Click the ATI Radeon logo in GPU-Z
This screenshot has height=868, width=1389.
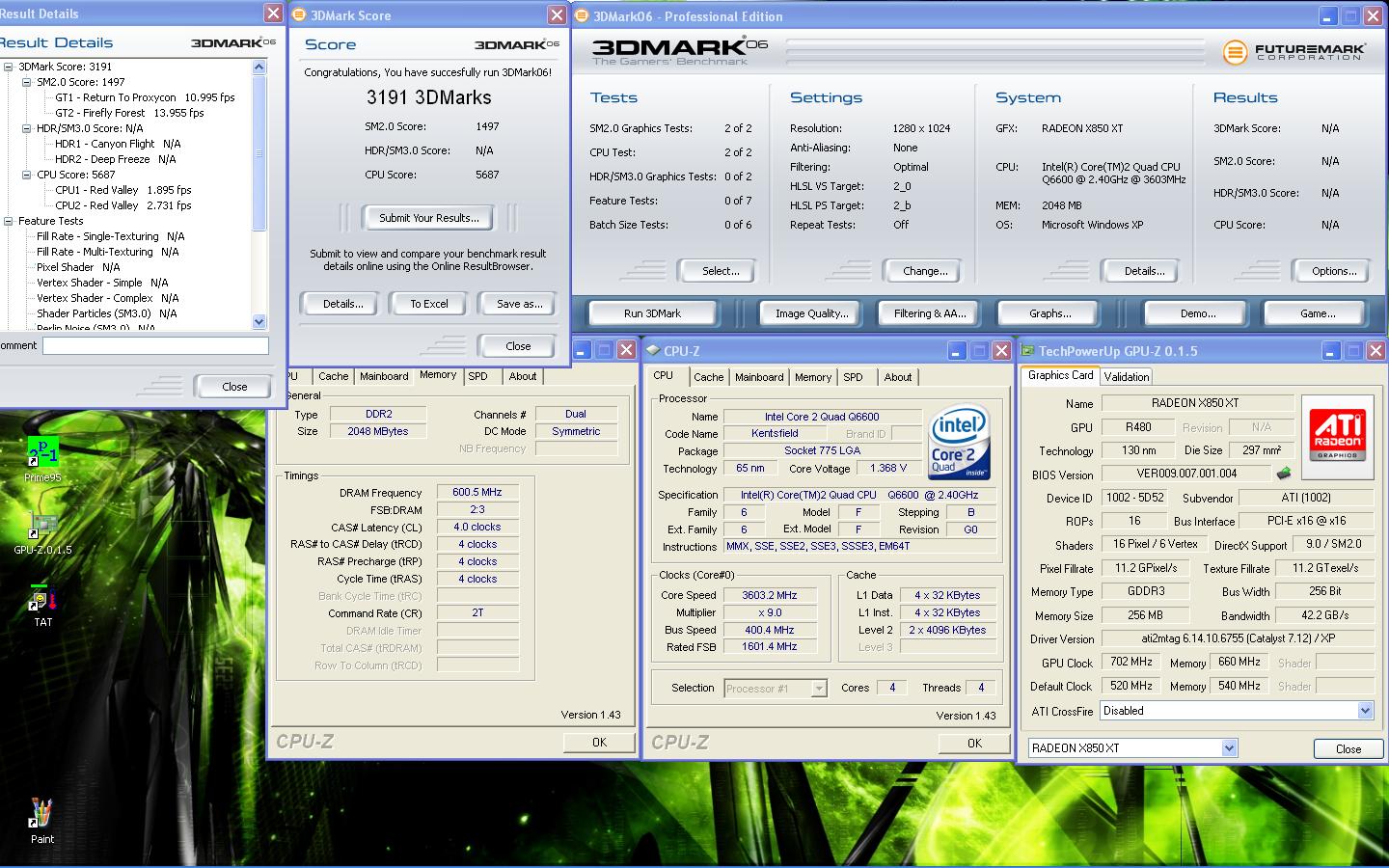1336,437
